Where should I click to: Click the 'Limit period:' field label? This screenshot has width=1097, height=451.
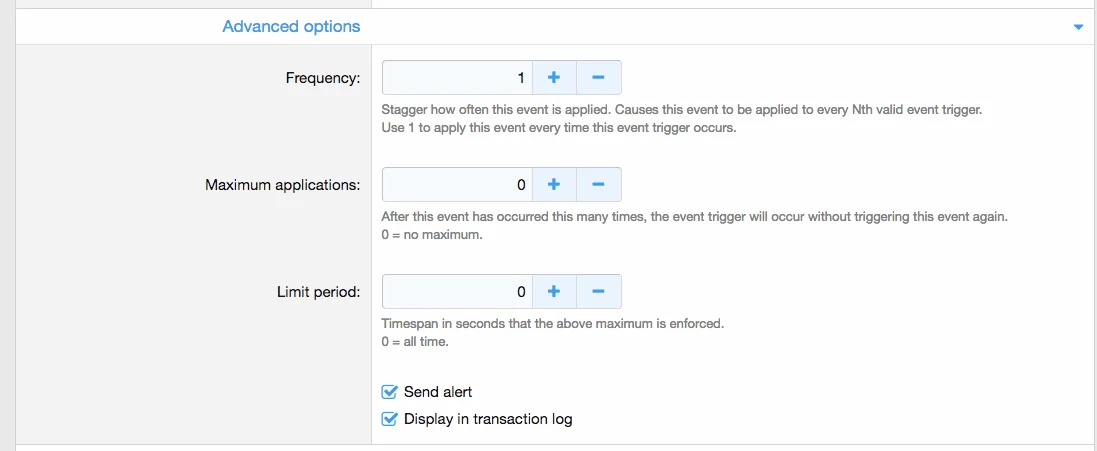pos(318,292)
